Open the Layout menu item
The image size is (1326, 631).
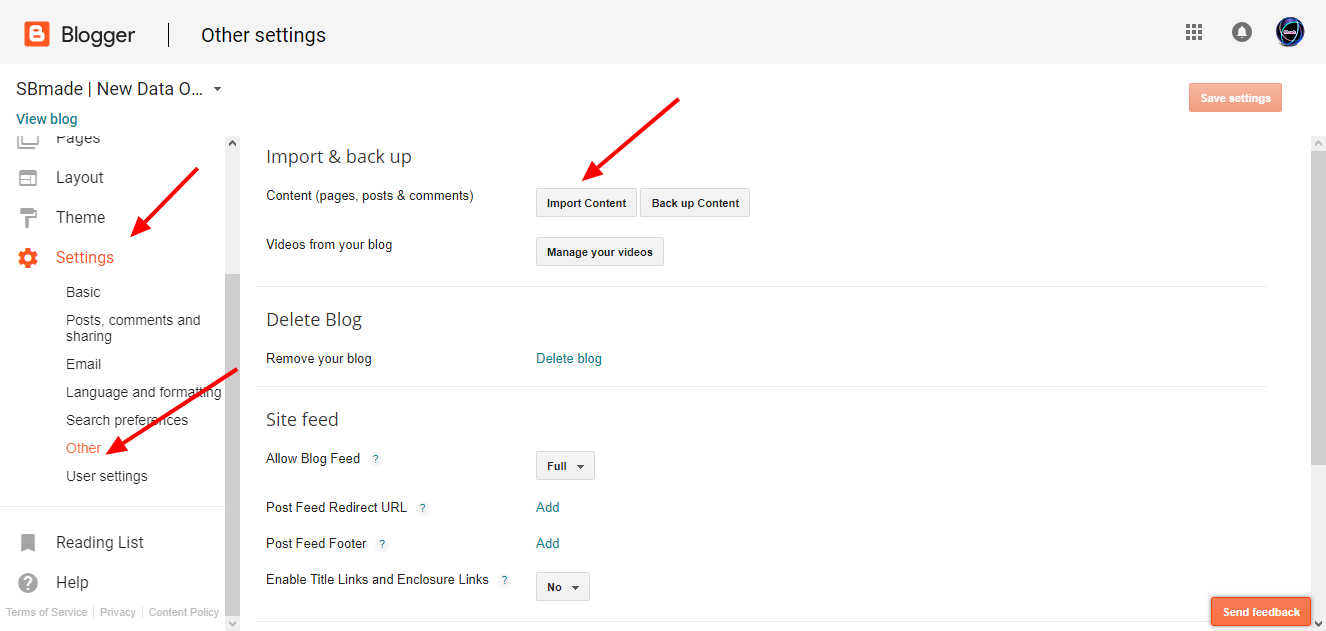(80, 178)
